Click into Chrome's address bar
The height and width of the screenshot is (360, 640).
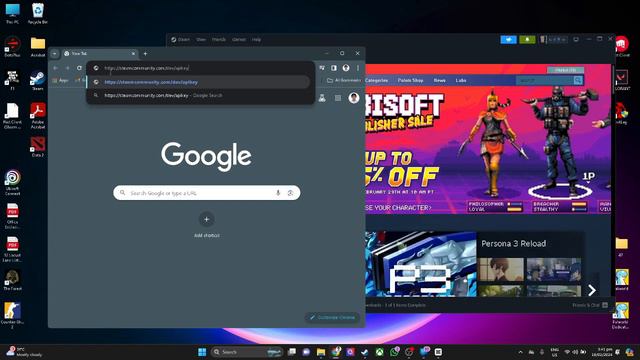200,68
